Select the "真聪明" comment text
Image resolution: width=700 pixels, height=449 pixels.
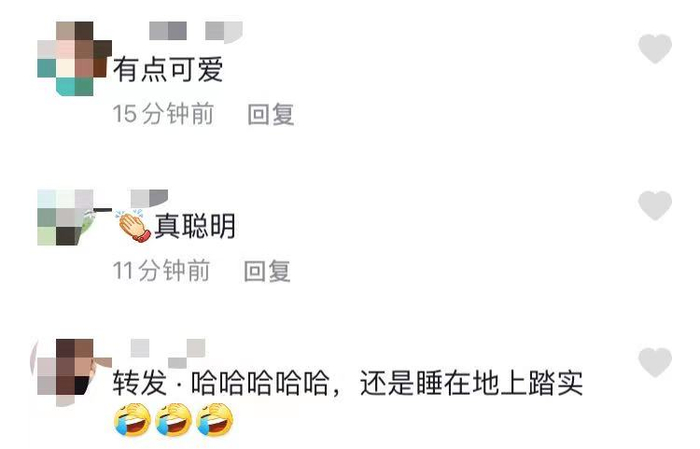tap(195, 226)
